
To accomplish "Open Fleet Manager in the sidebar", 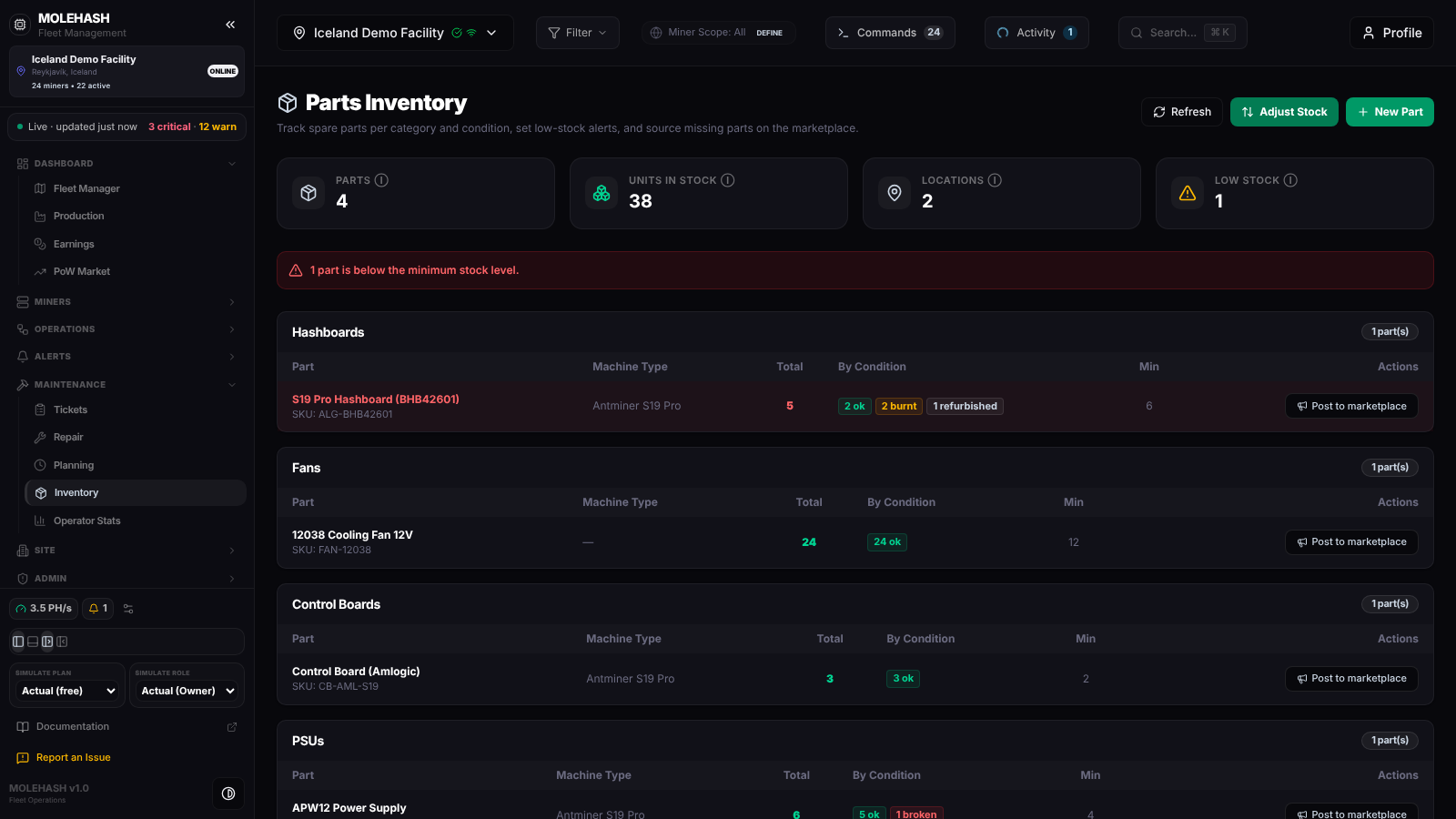I will (x=135, y=188).
